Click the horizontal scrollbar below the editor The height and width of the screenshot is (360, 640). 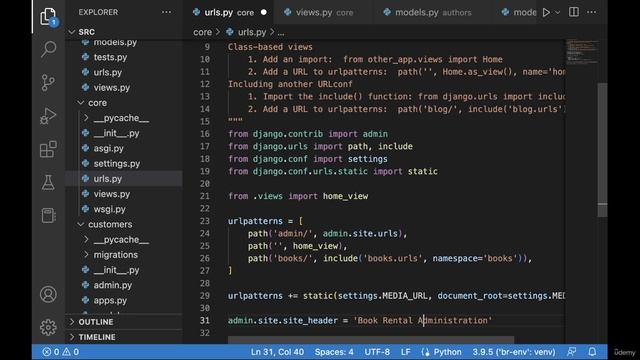pyautogui.click(x=371, y=340)
